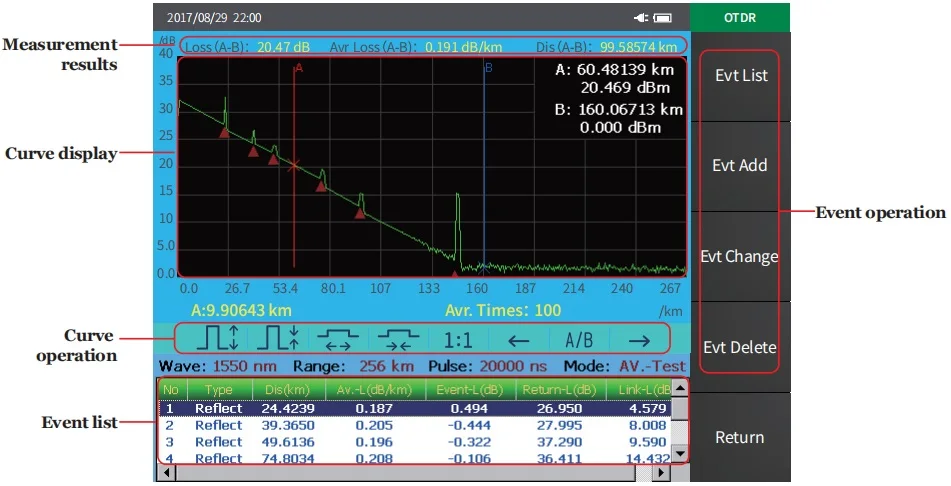This screenshot has width=951, height=486.
Task: Select event row 1 at 24.4239 km
Action: coord(415,408)
